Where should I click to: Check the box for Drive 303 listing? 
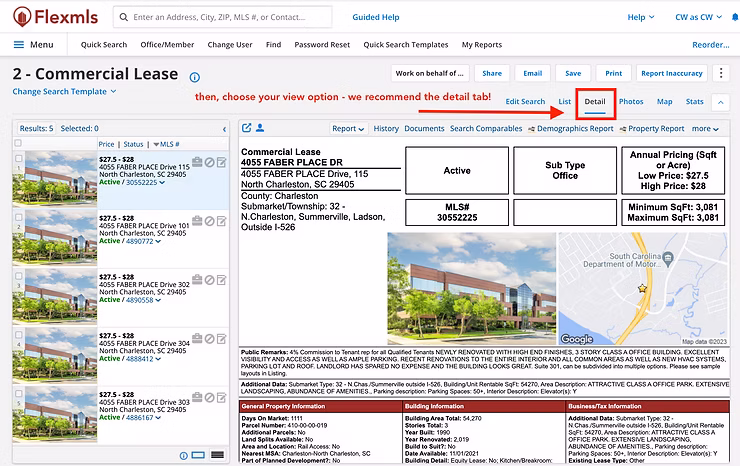[x=18, y=394]
